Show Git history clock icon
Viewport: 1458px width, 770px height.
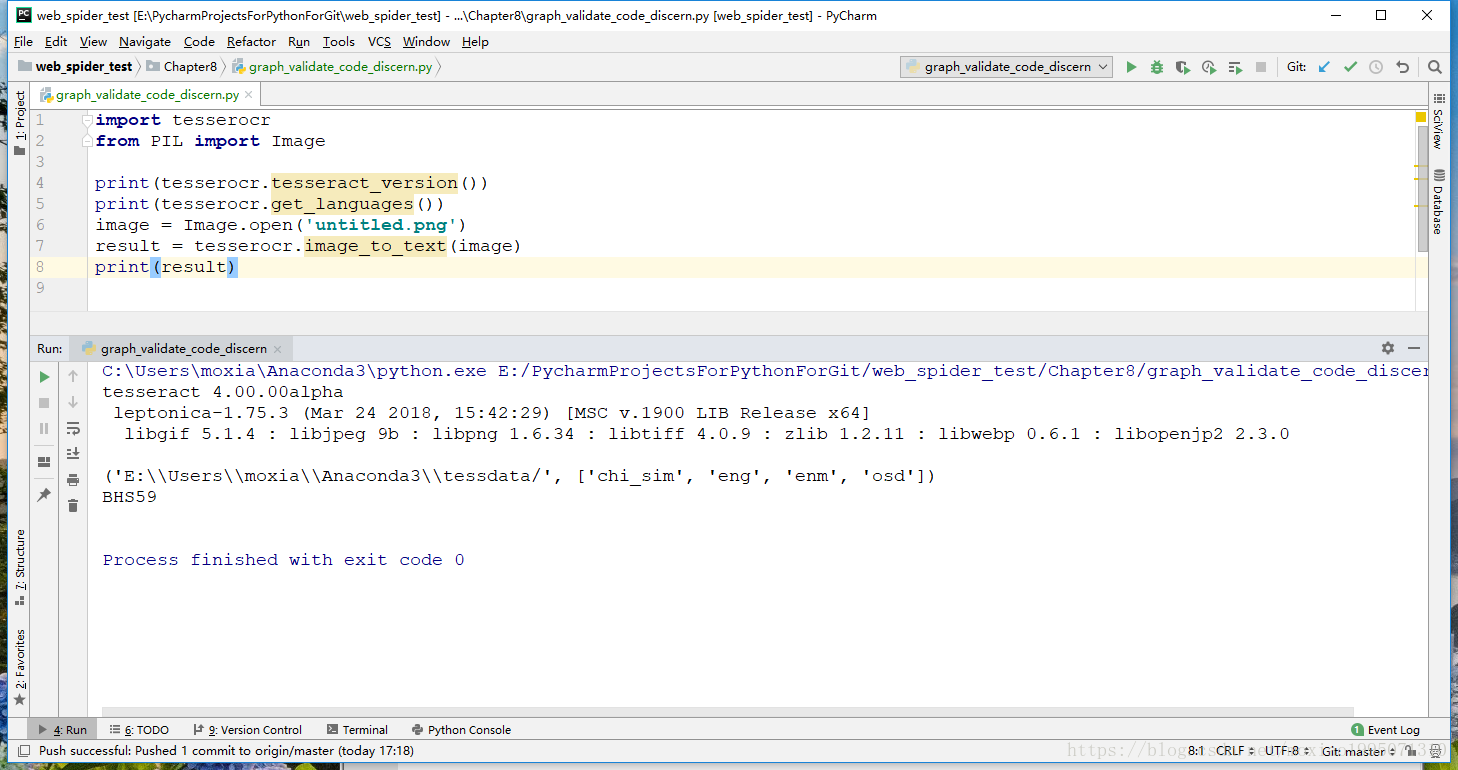1376,67
